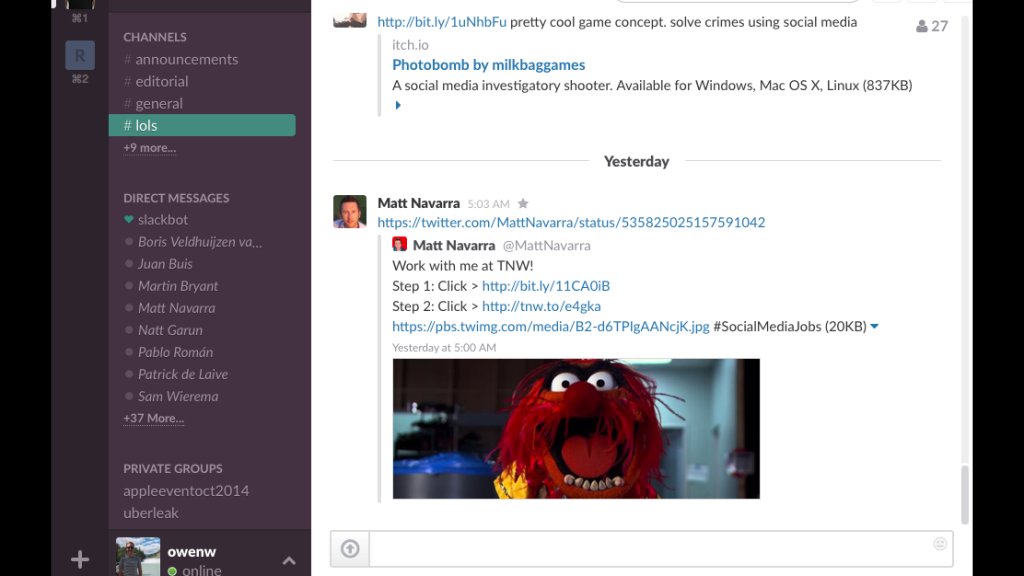
Task: Open Matt Navarra direct message in sidebar
Action: 176,308
